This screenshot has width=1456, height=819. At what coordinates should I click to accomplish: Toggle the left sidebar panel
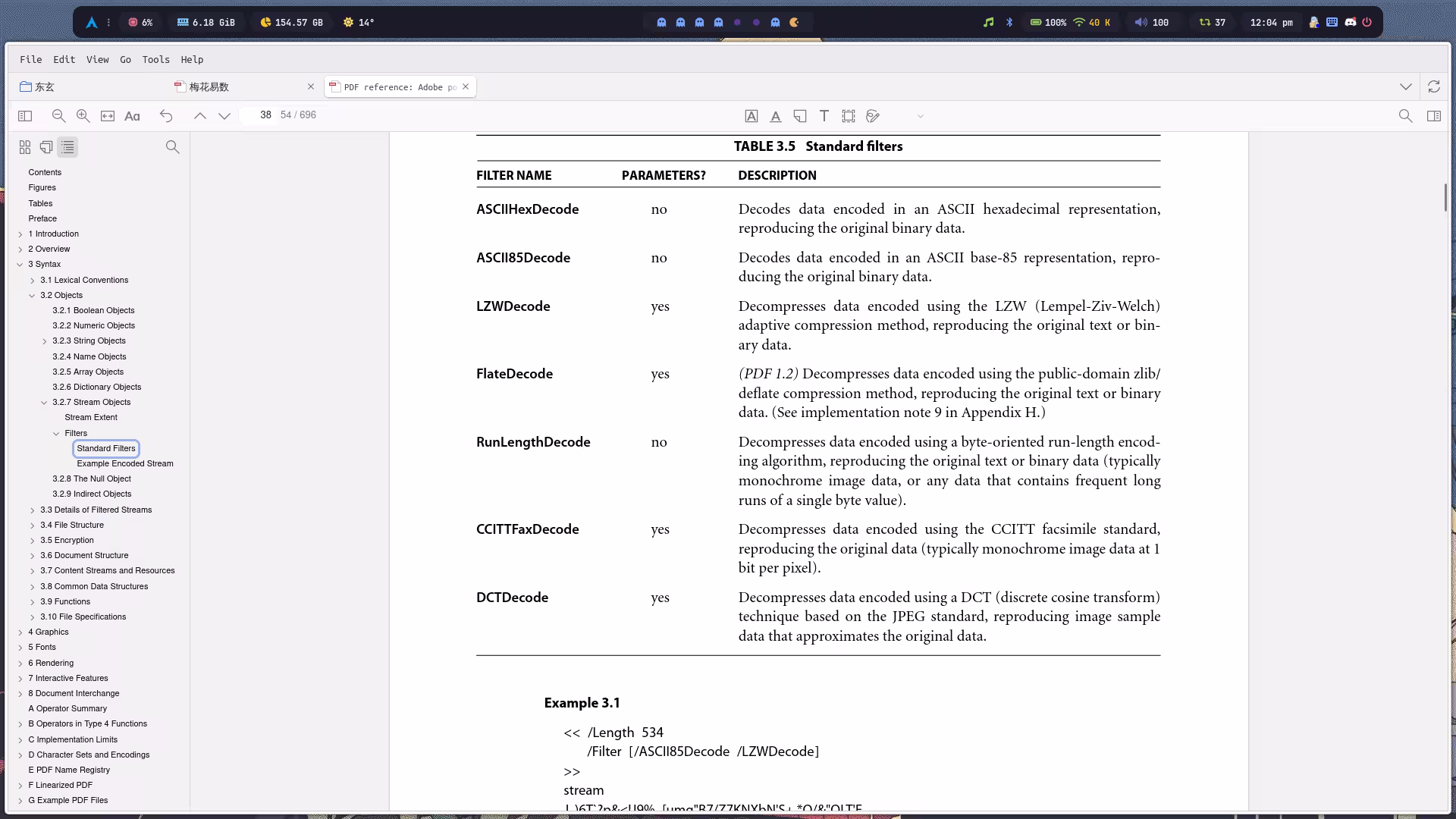click(x=25, y=116)
